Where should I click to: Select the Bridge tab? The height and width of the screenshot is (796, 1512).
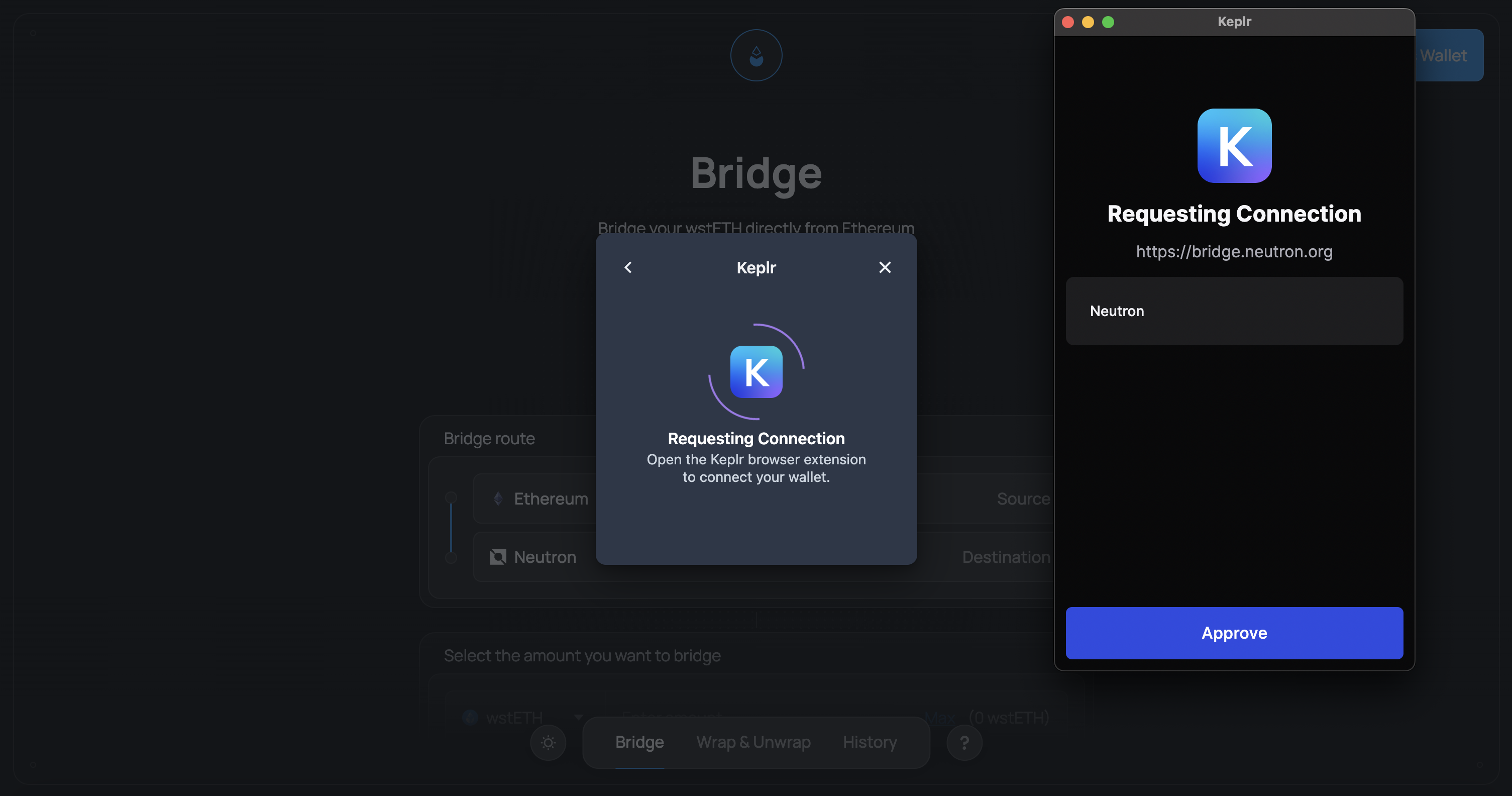click(639, 742)
